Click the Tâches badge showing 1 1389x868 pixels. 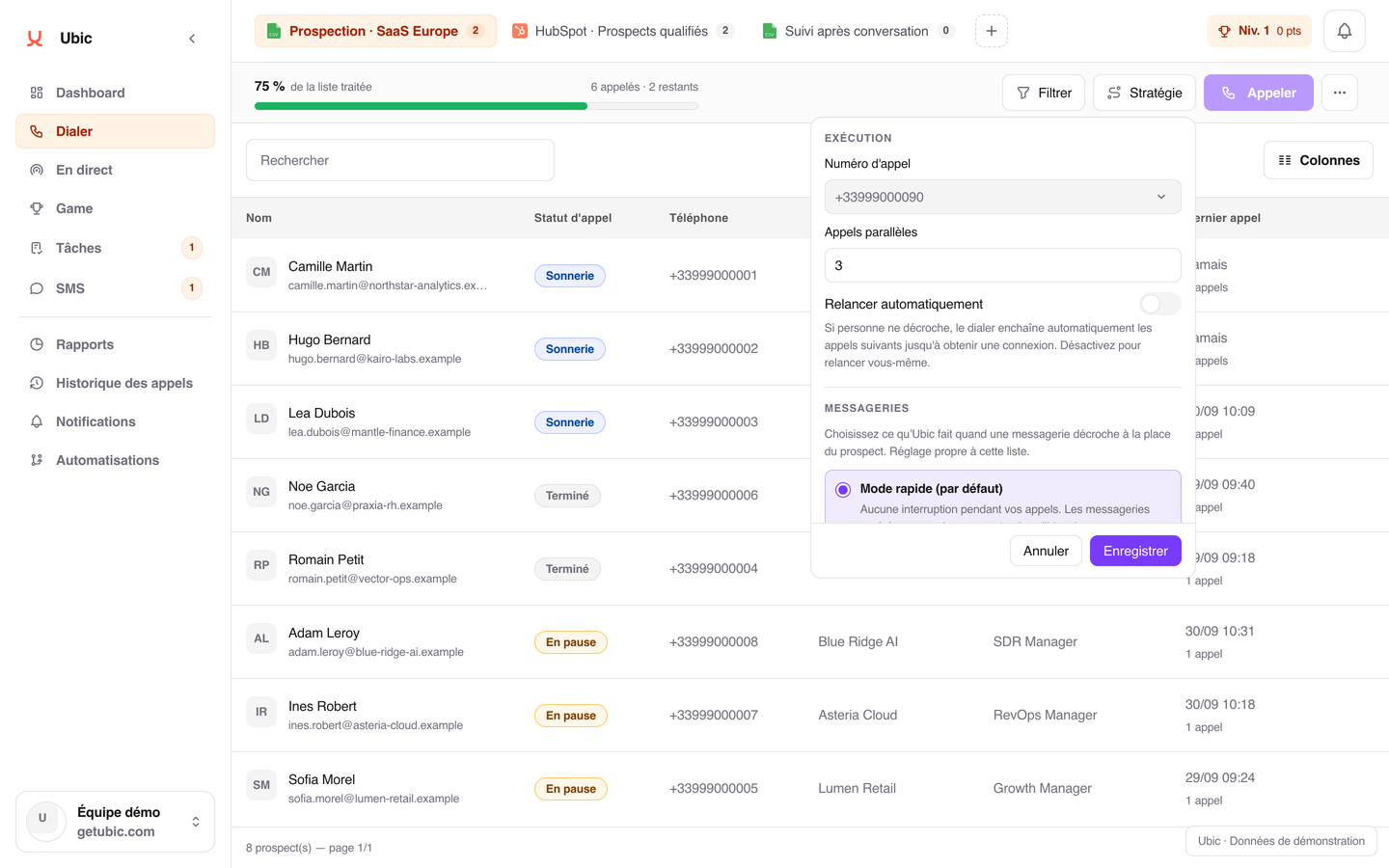192,248
